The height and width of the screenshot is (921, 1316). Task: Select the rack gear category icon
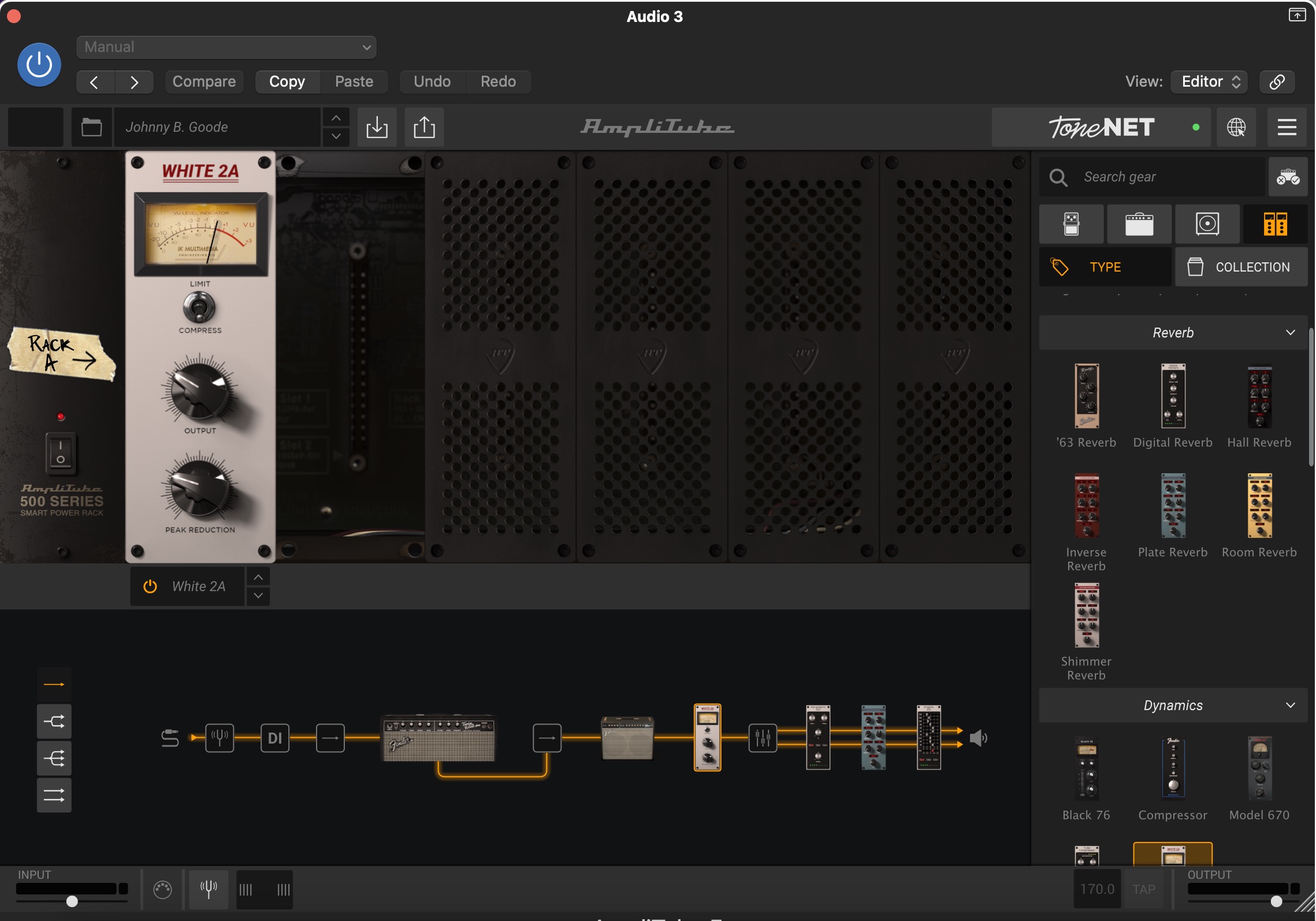click(1275, 224)
